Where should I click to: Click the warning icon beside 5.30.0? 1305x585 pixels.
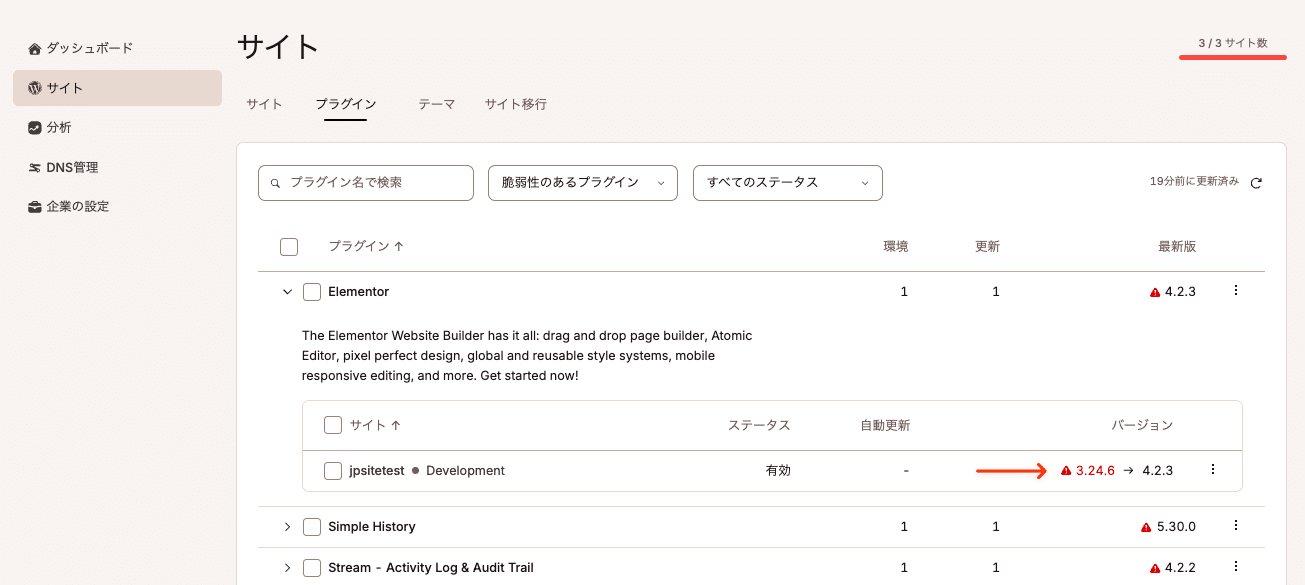[x=1146, y=527]
